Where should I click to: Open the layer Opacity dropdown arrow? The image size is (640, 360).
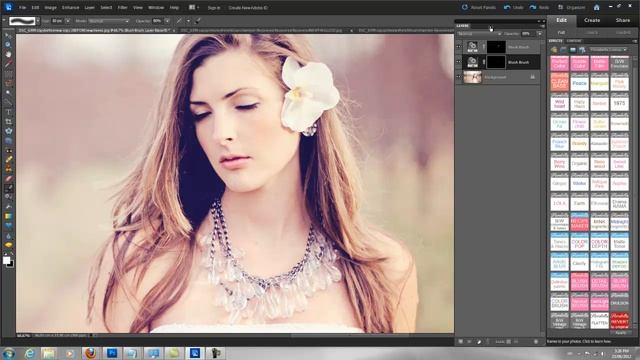(x=540, y=34)
